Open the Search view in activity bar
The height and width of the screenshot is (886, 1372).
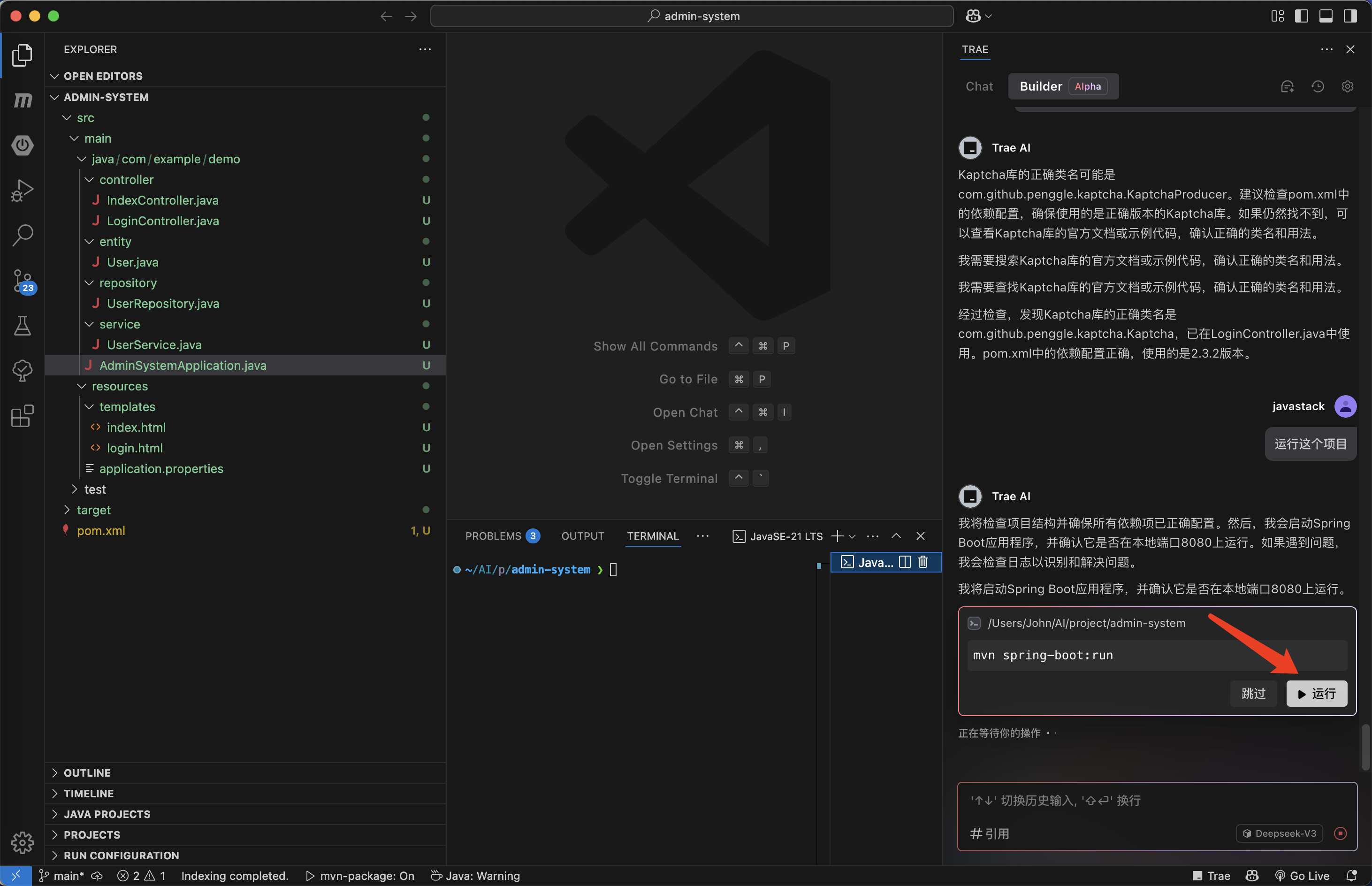(23, 235)
